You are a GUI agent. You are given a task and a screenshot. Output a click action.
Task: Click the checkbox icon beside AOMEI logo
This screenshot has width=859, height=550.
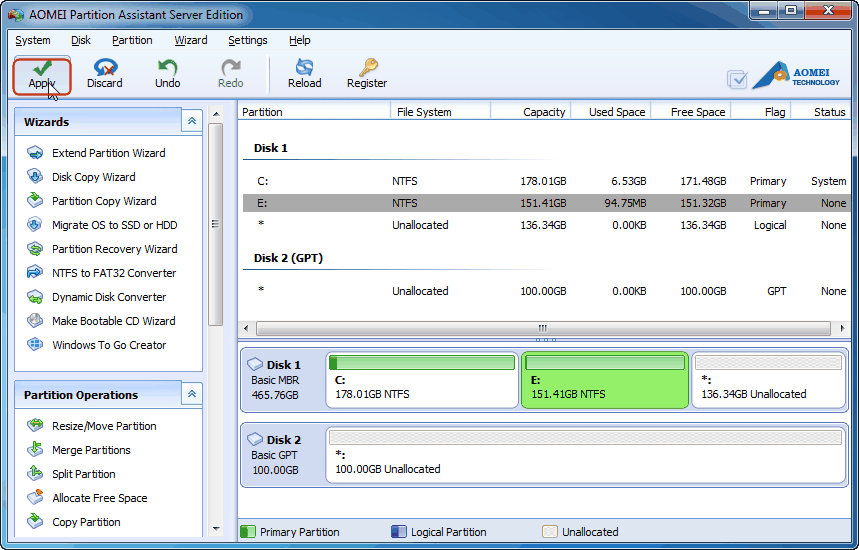(737, 80)
